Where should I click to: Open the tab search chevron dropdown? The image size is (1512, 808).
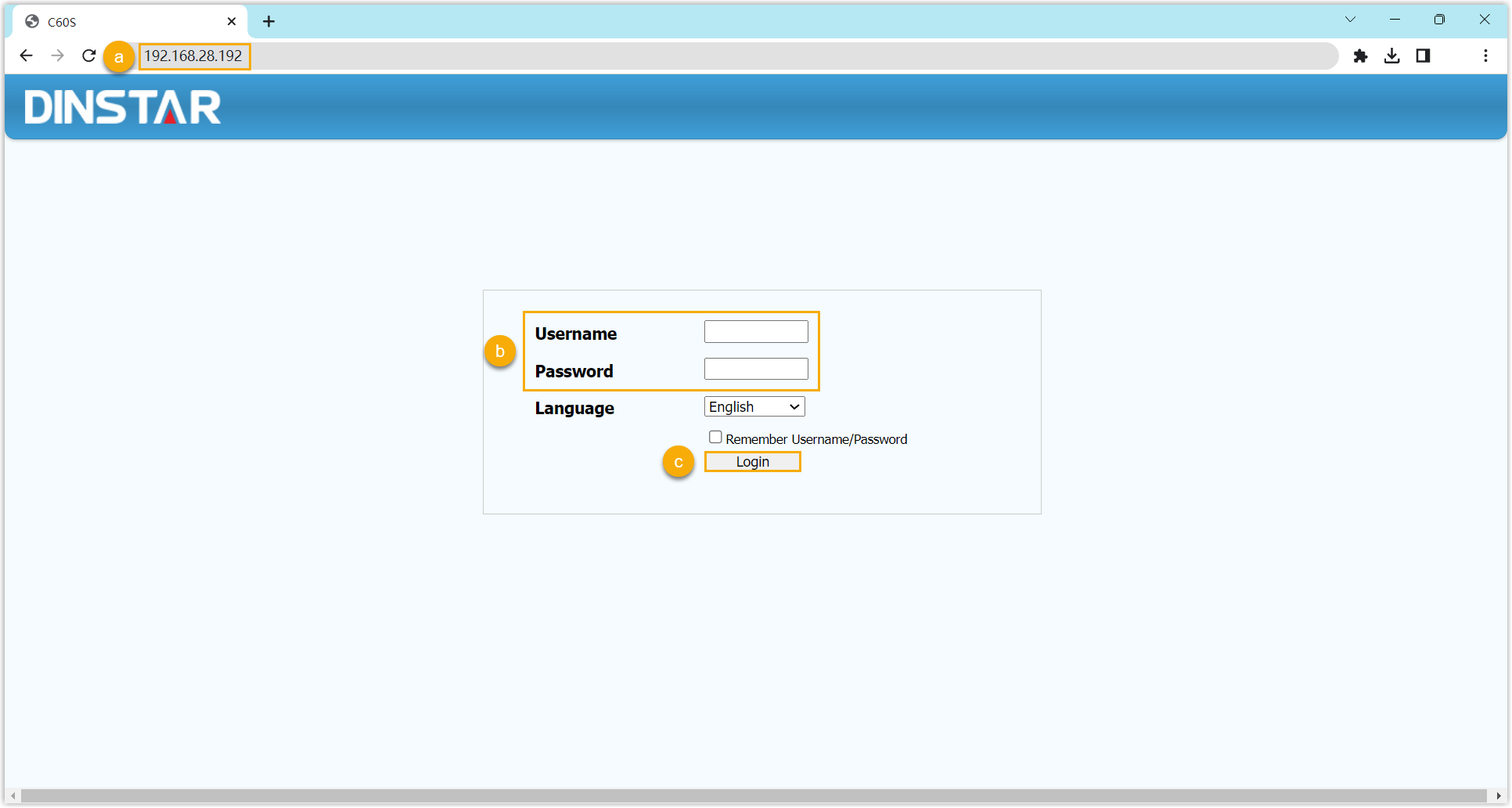1350,20
